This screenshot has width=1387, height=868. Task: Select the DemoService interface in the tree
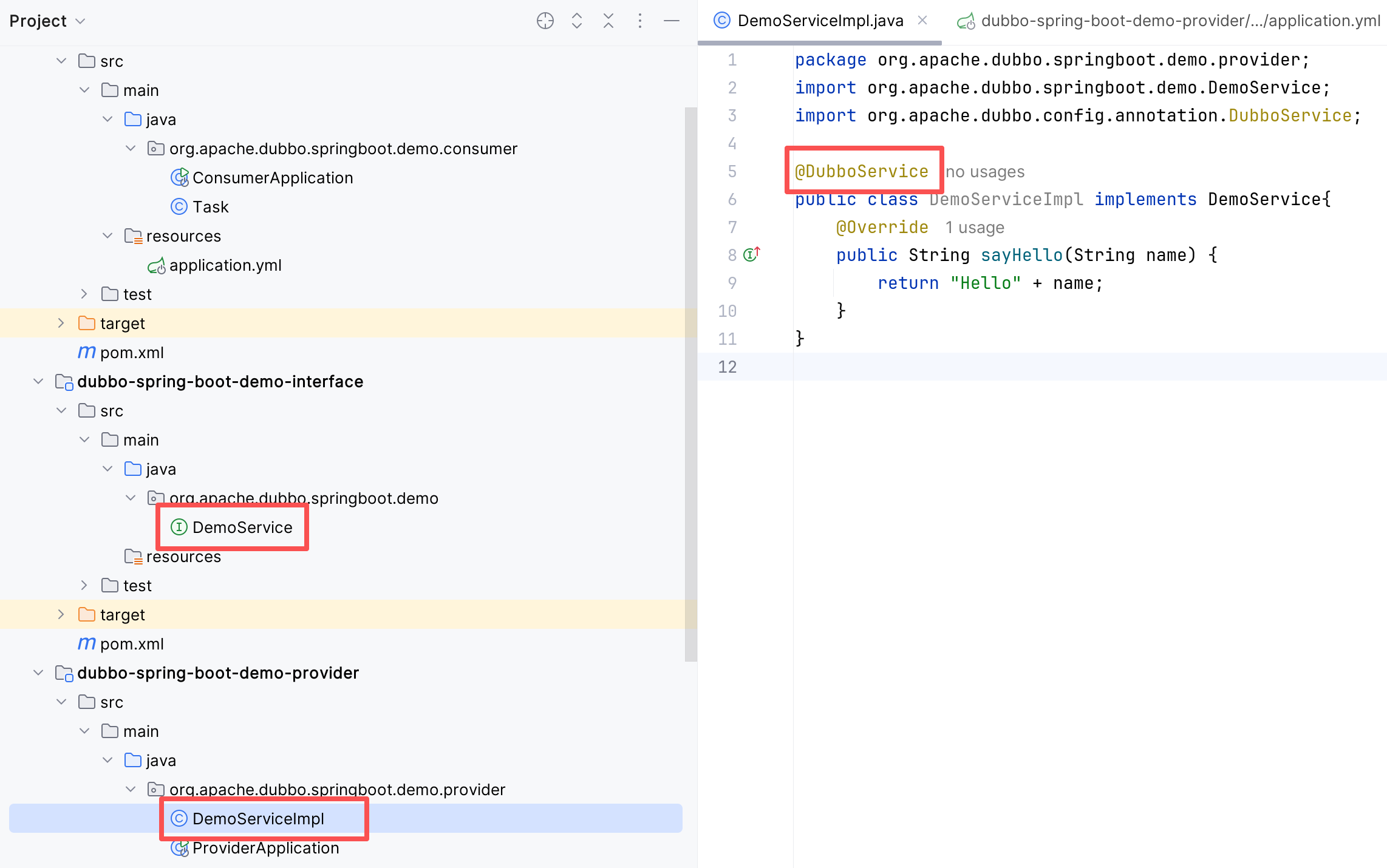coord(242,527)
